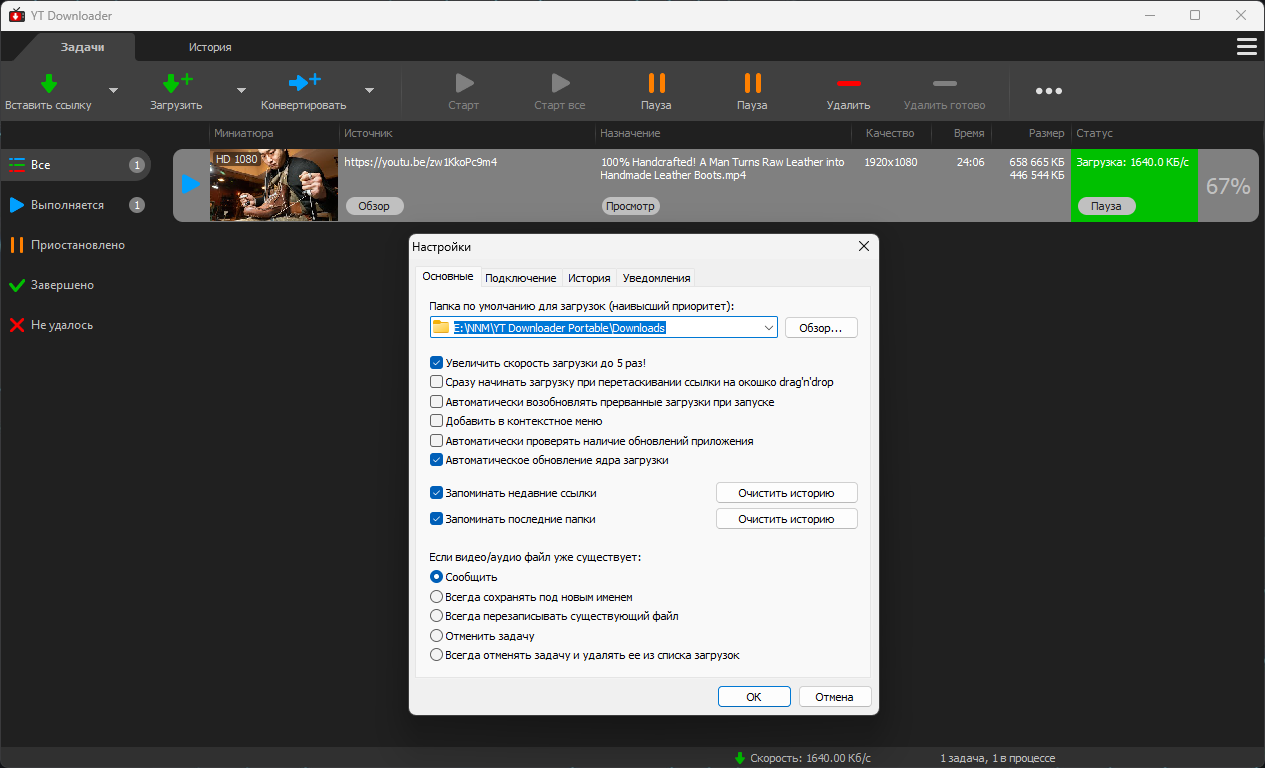The width and height of the screenshot is (1265, 768).
Task: Open the hamburger main menu
Action: tap(1246, 47)
